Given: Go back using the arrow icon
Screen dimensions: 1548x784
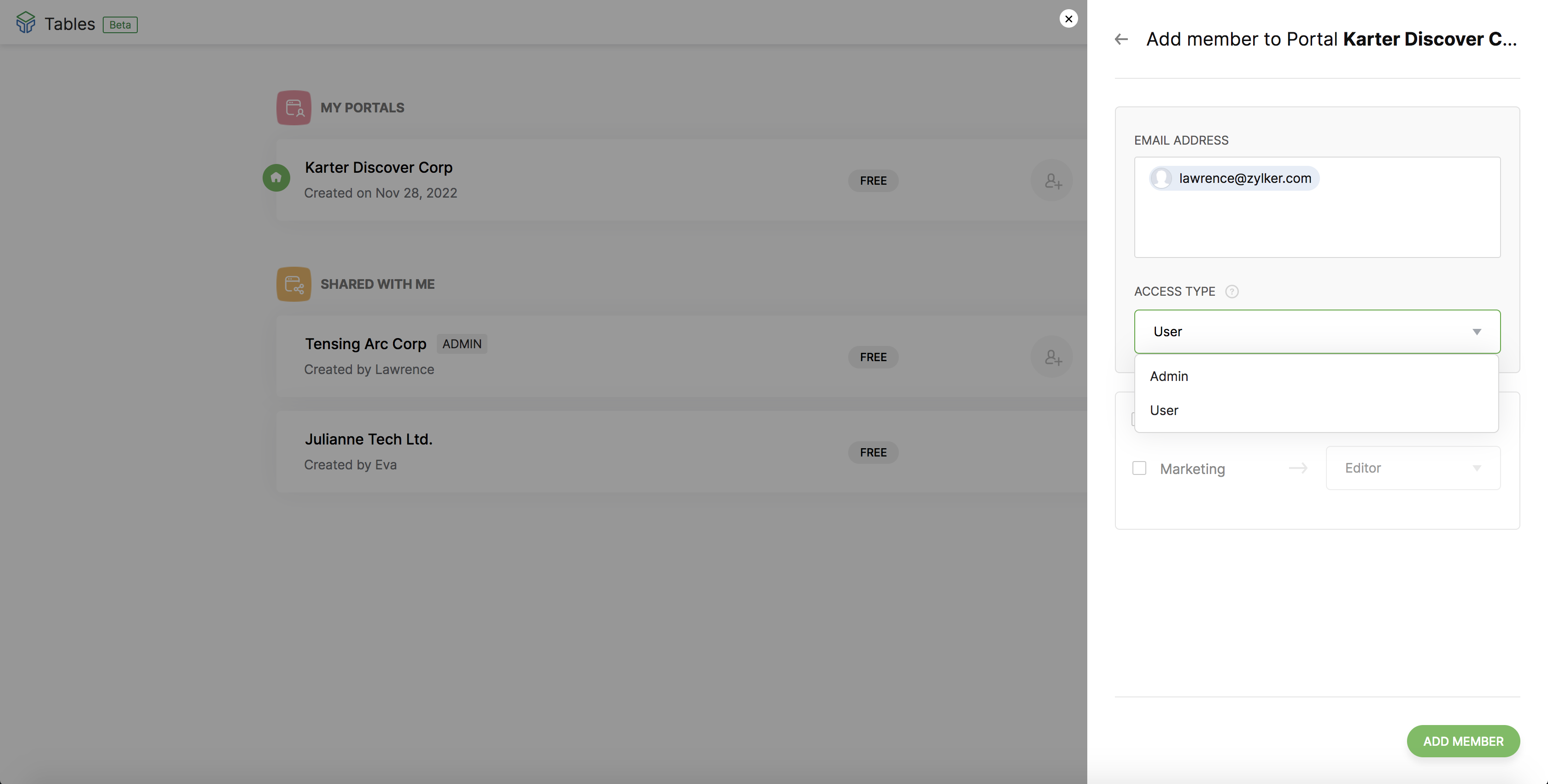Looking at the screenshot, I should pyautogui.click(x=1121, y=40).
